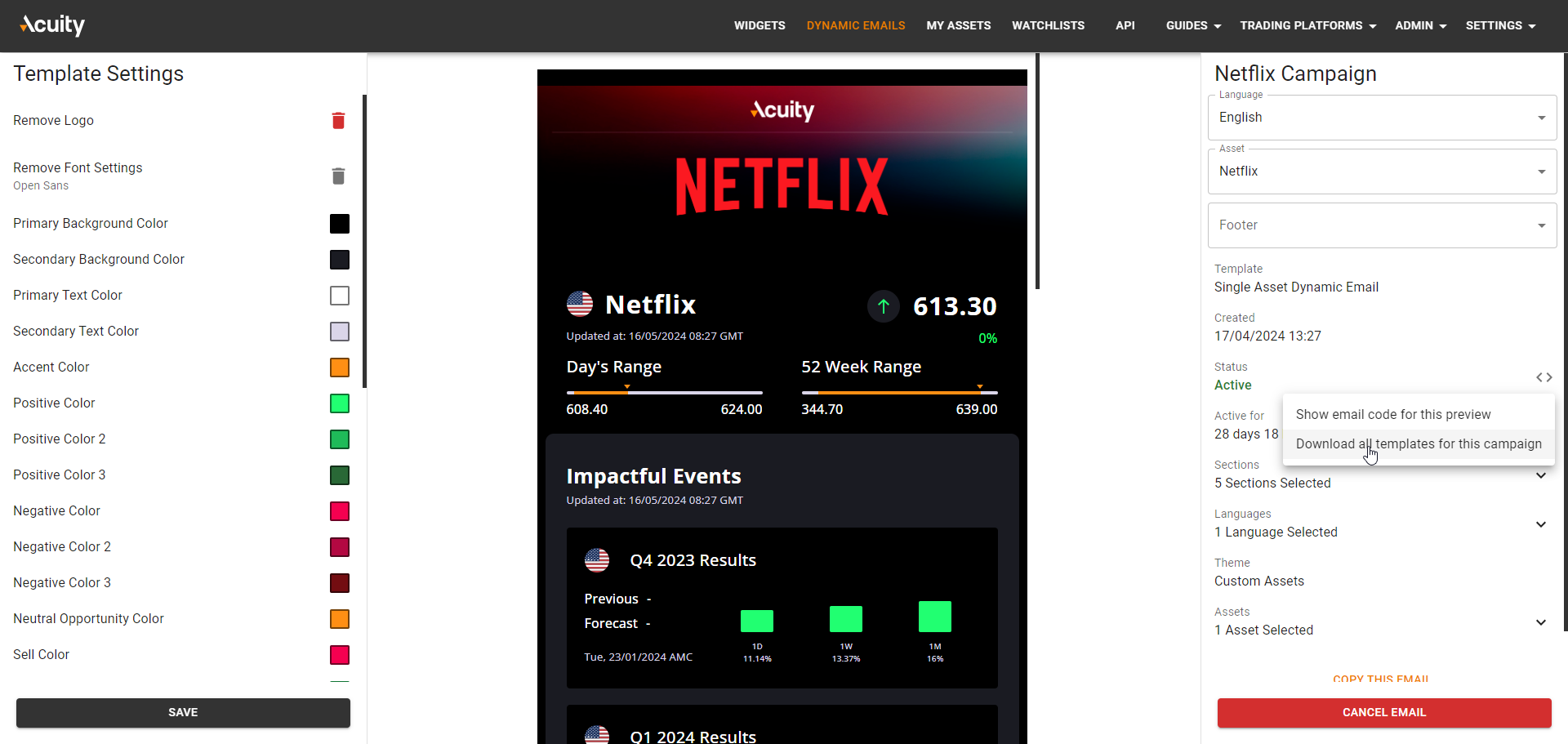This screenshot has width=1568, height=744.
Task: Open the Language dropdown set to English
Action: (x=1382, y=118)
